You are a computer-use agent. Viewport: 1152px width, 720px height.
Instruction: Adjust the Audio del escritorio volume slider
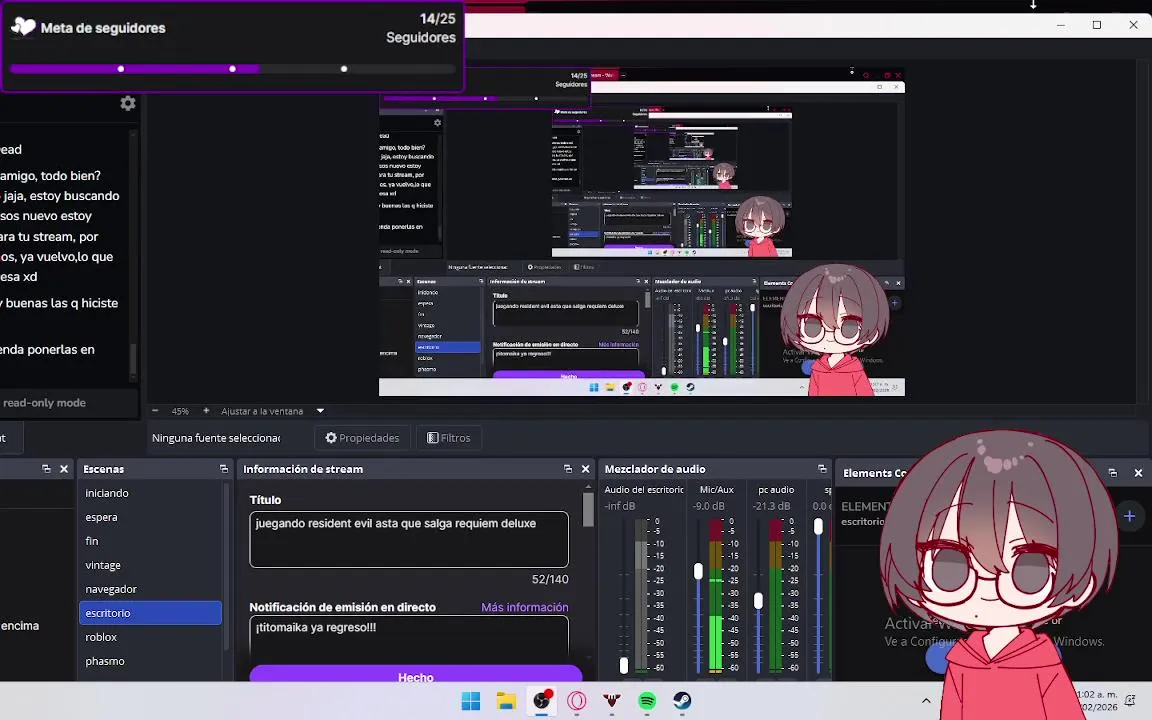[624, 666]
